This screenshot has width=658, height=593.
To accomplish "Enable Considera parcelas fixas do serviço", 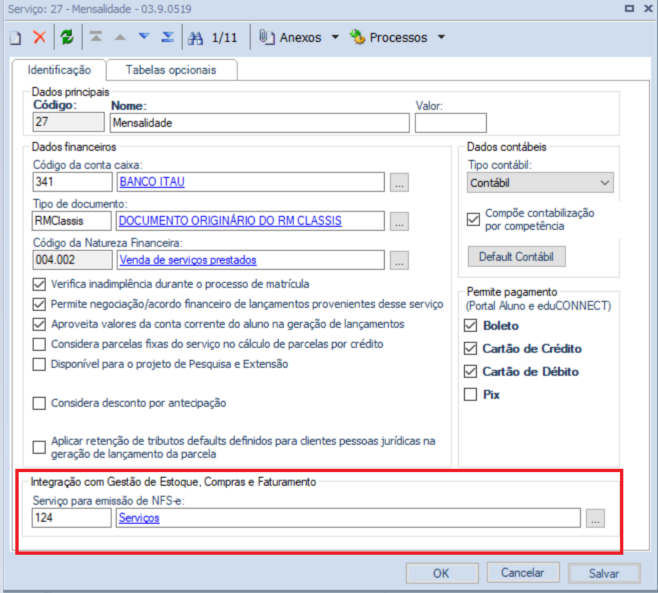I will point(39,344).
